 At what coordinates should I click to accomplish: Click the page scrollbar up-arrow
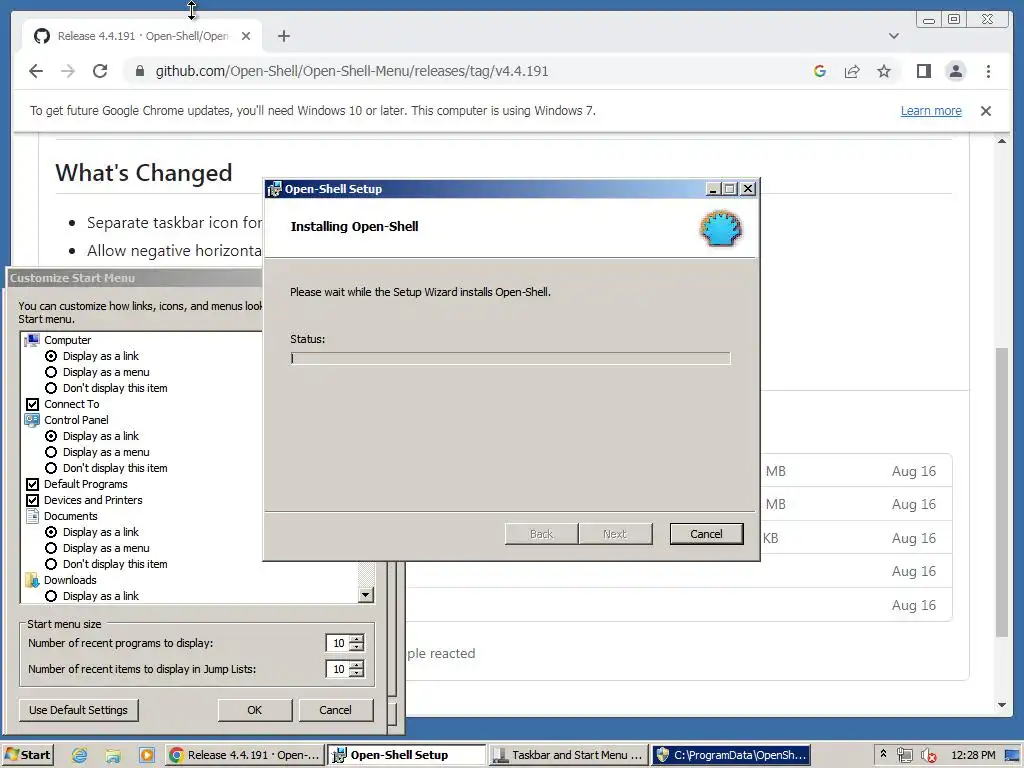coord(1002,140)
